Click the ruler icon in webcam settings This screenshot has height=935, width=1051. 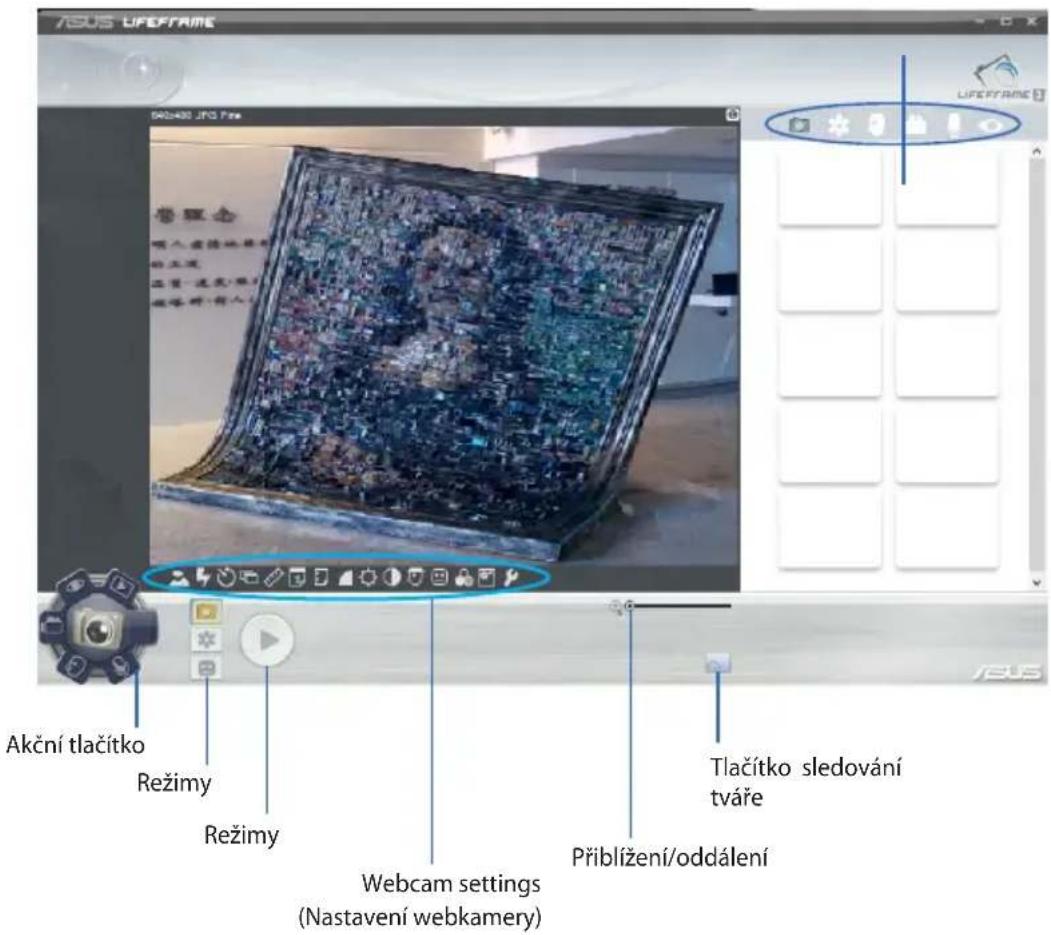273,577
